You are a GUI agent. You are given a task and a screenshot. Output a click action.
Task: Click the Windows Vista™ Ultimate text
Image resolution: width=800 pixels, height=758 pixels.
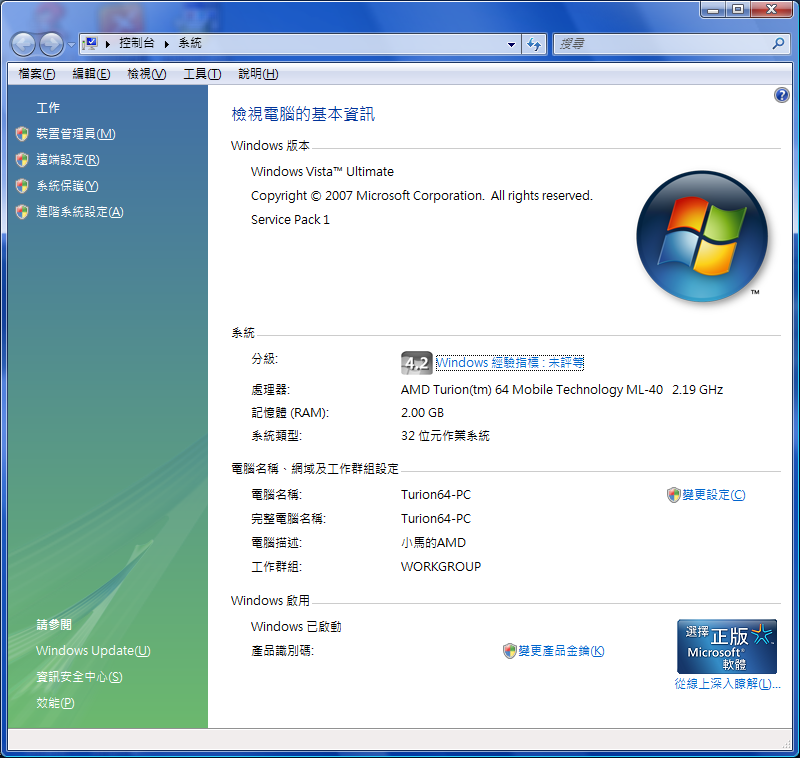pos(322,172)
